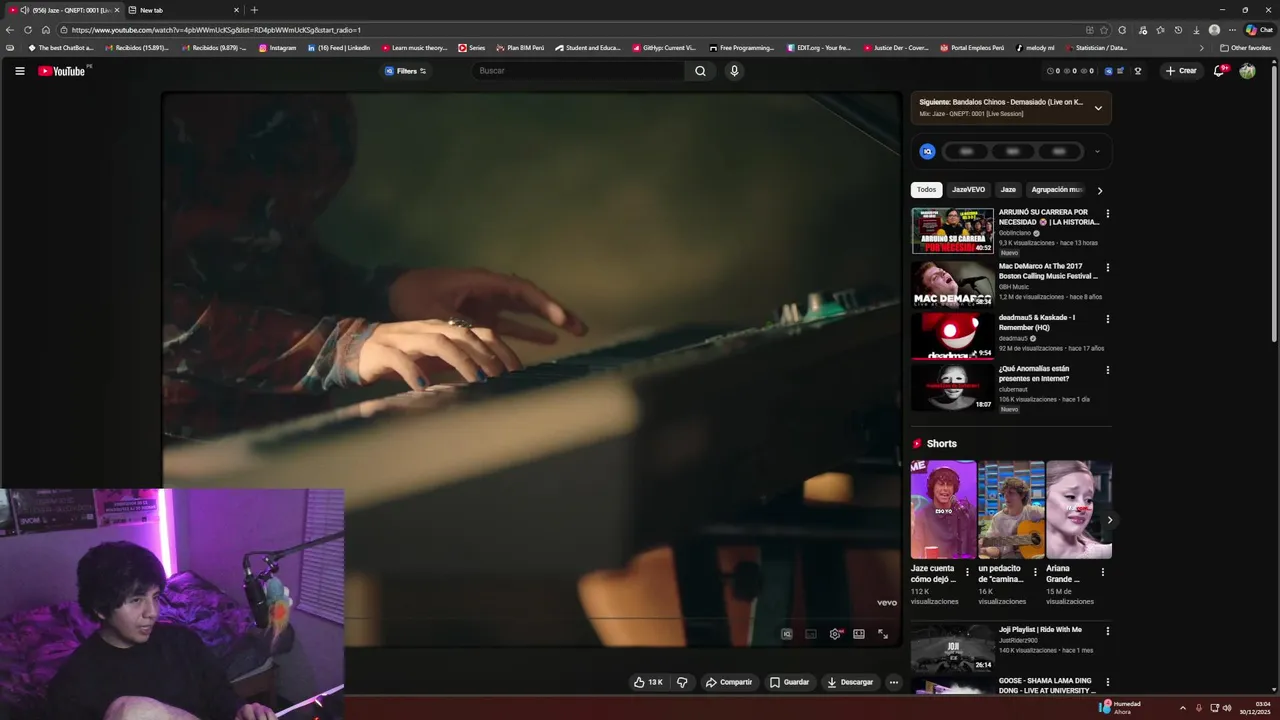Dislike the video with thumbs down
The width and height of the screenshot is (1280, 720).
682,682
